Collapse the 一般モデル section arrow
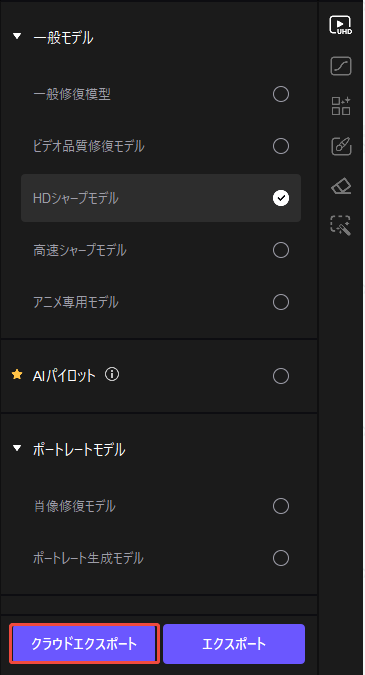The image size is (365, 675). (x=17, y=36)
